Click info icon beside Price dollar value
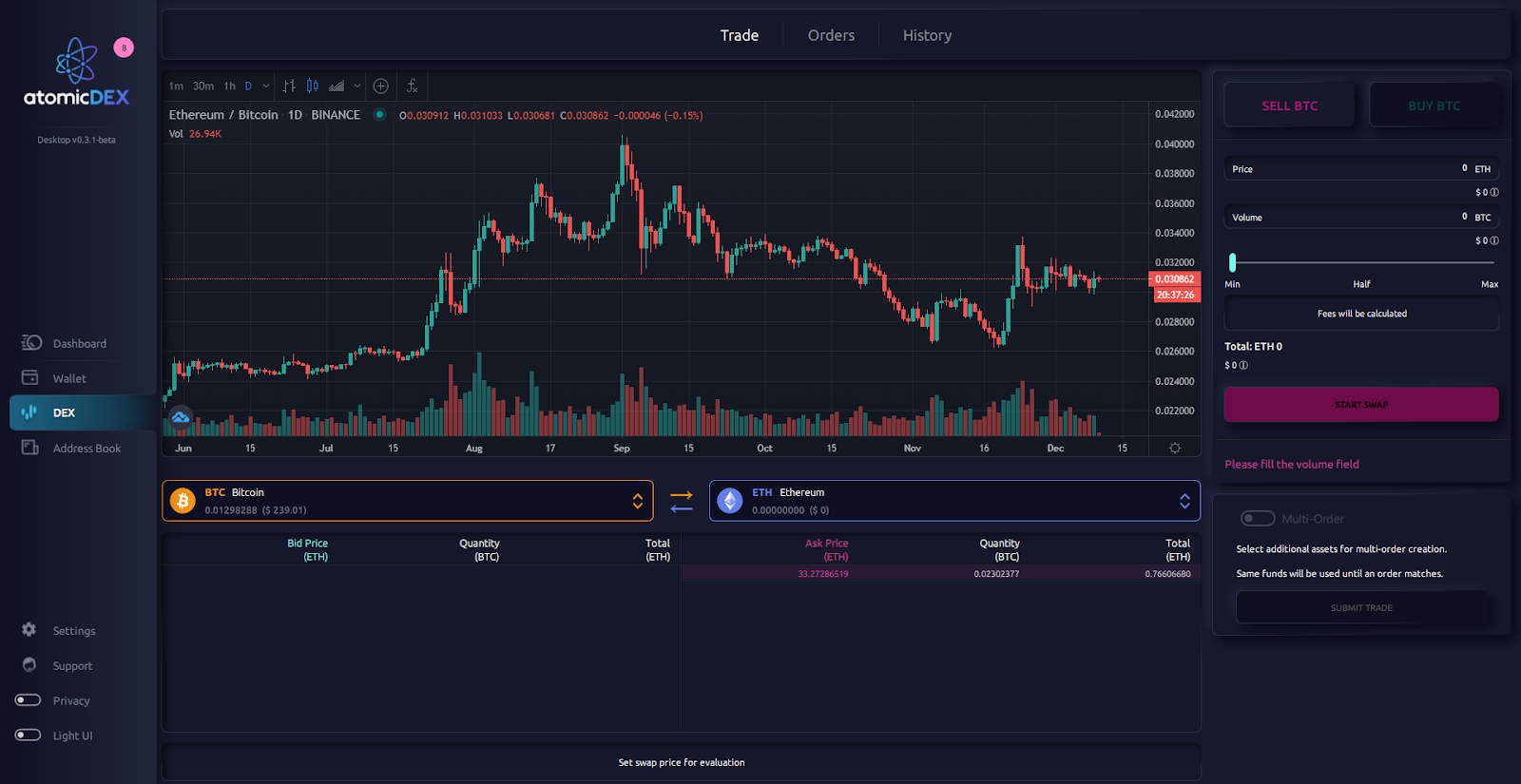This screenshot has width=1521, height=784. [x=1494, y=193]
